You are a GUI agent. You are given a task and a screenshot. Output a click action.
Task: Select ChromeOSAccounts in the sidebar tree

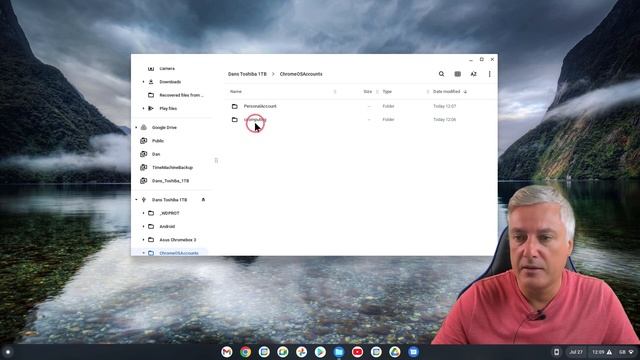click(x=179, y=253)
